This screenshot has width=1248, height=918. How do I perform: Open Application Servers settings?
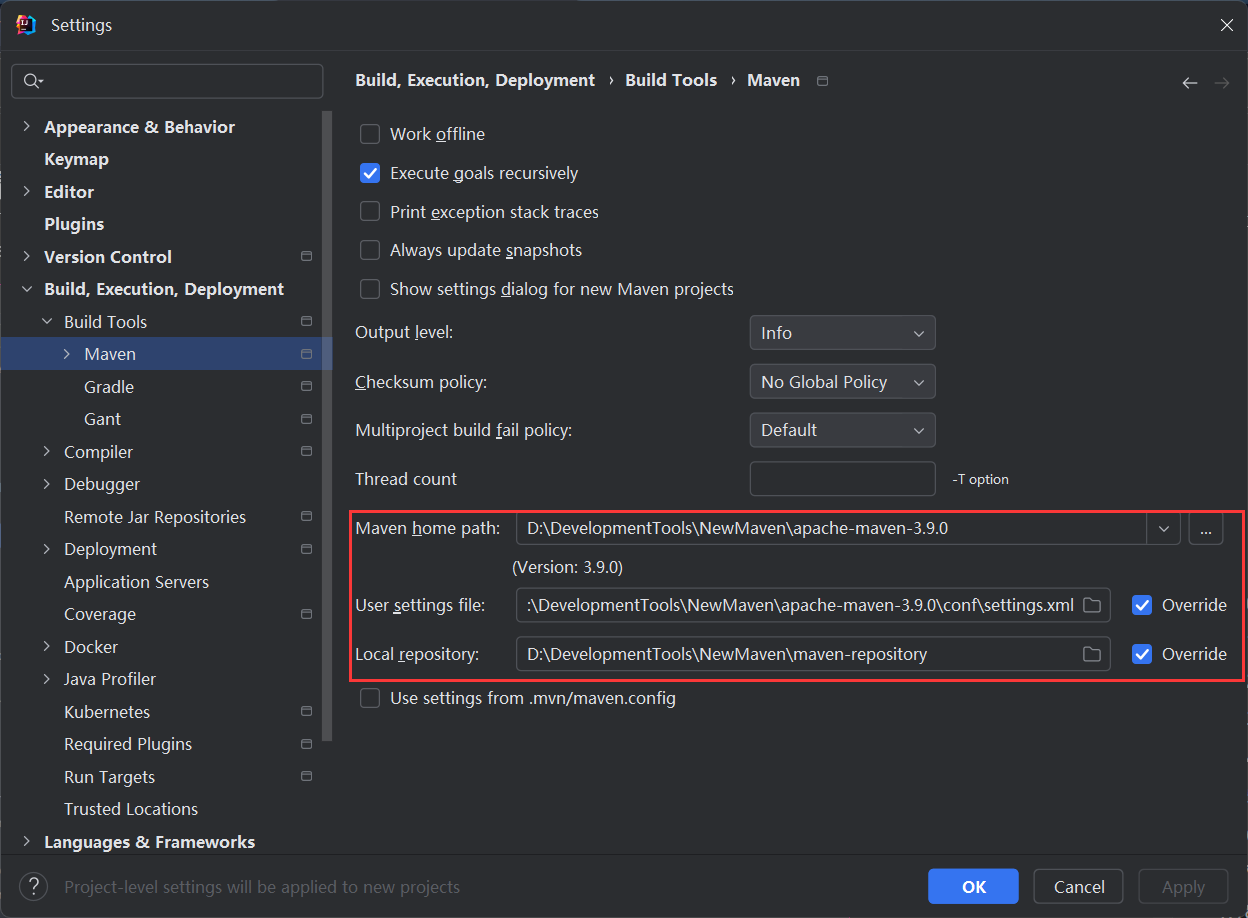136,582
